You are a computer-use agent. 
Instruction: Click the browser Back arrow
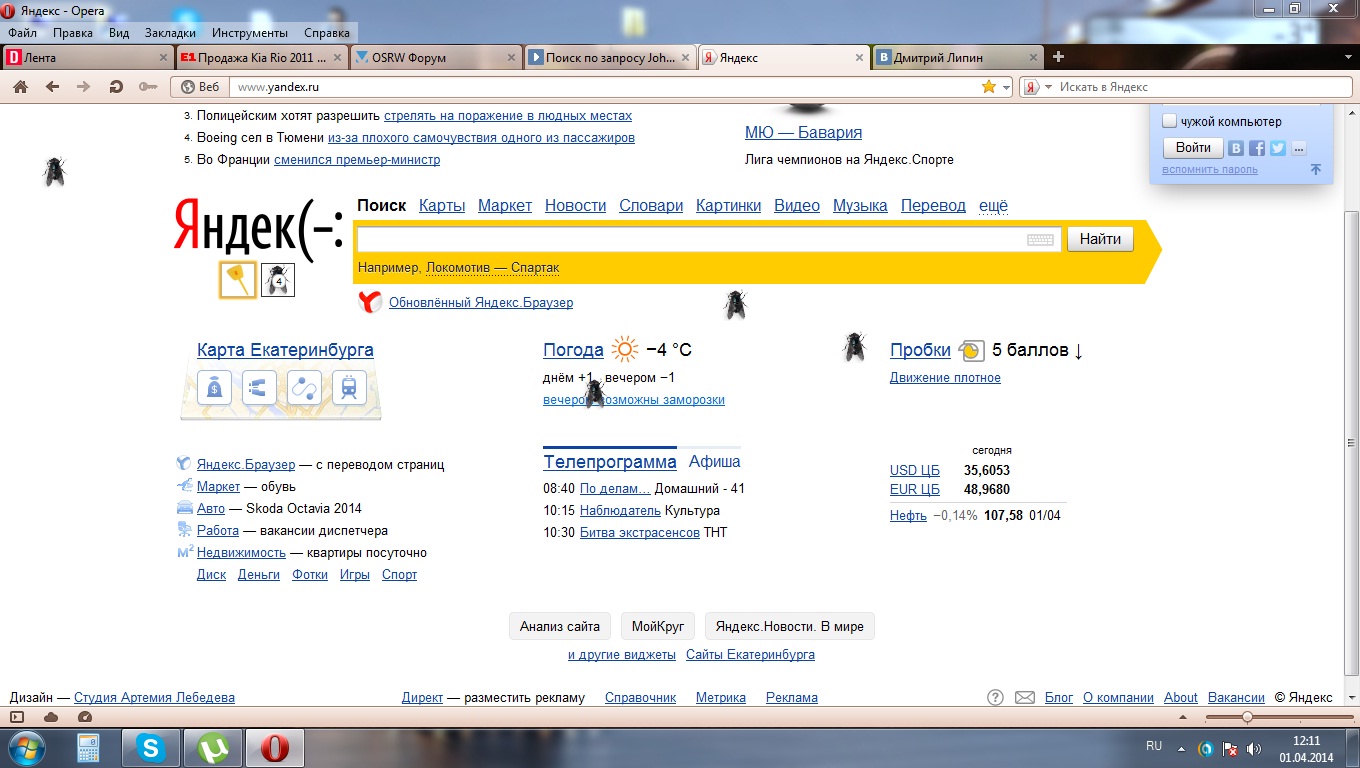tap(52, 87)
